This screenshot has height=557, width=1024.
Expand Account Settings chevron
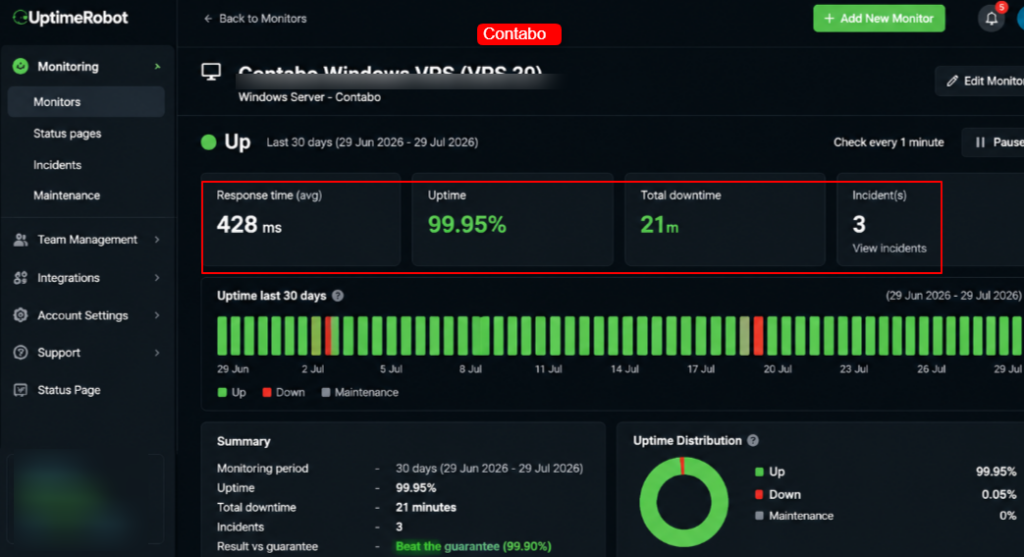click(x=157, y=315)
